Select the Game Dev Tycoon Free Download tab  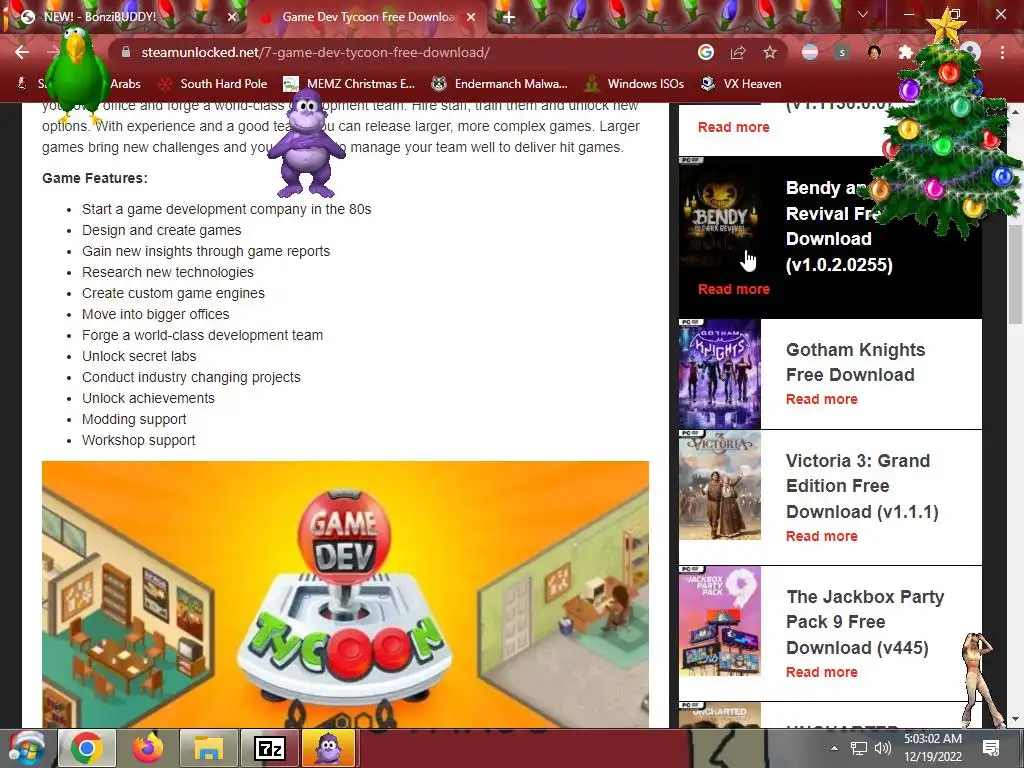pos(368,17)
